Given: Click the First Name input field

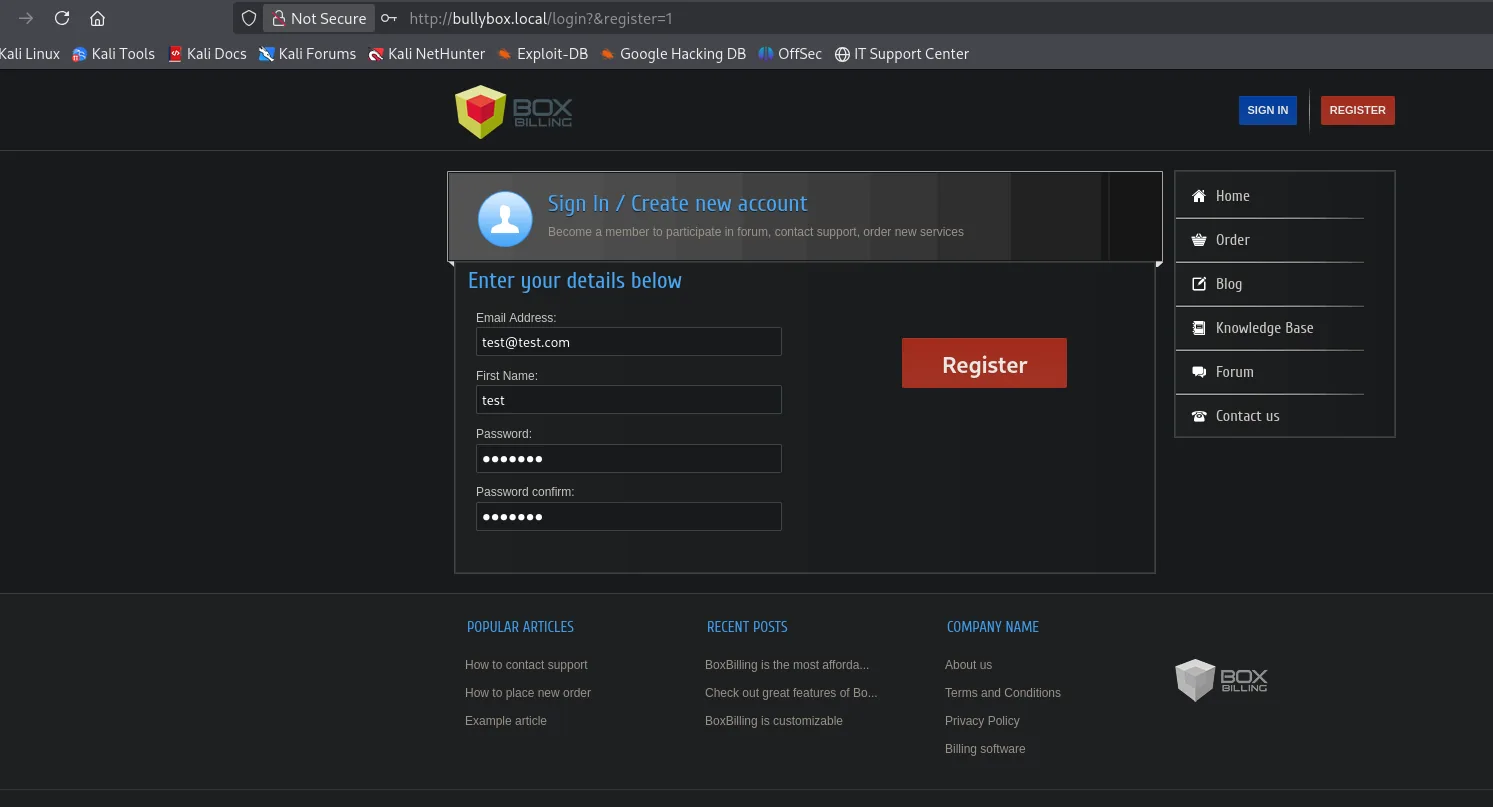Looking at the screenshot, I should pyautogui.click(x=628, y=400).
